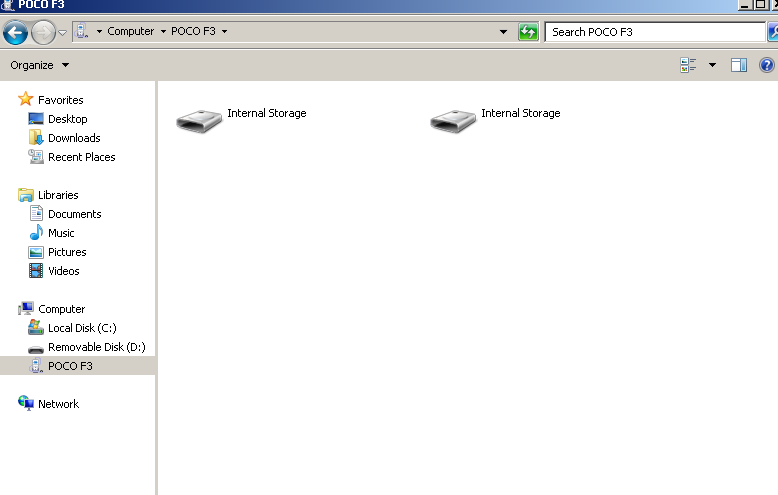Refresh the folder with green arrows button

528,32
